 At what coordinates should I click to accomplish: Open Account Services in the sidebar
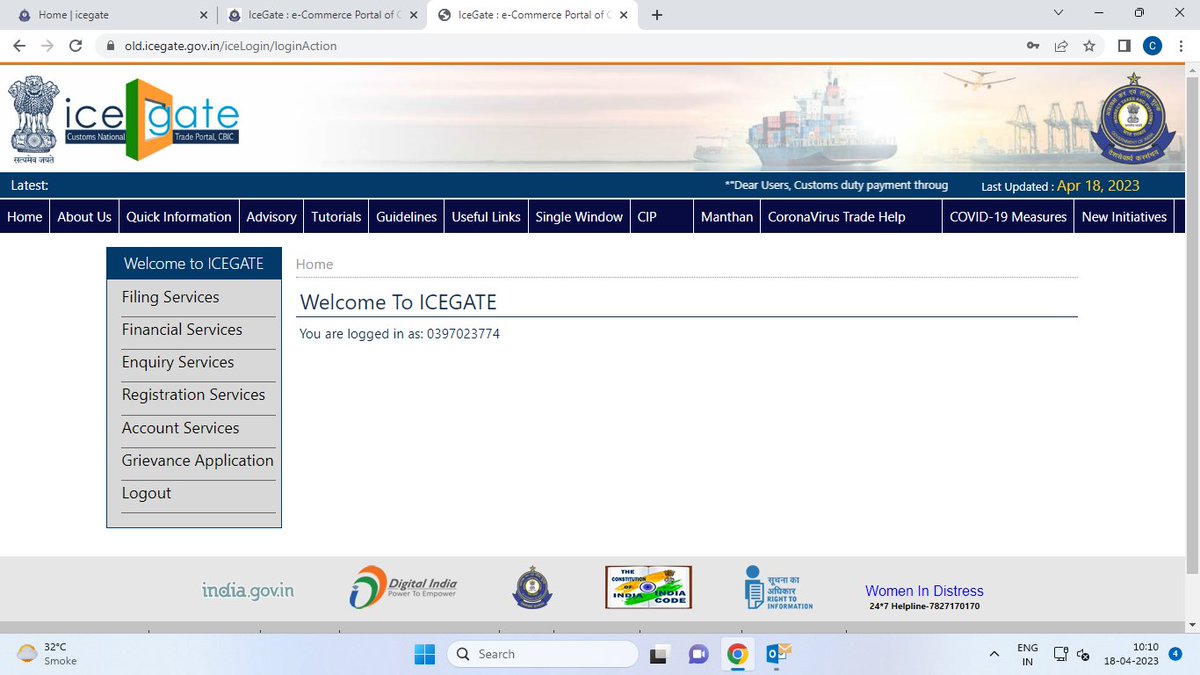(x=180, y=428)
